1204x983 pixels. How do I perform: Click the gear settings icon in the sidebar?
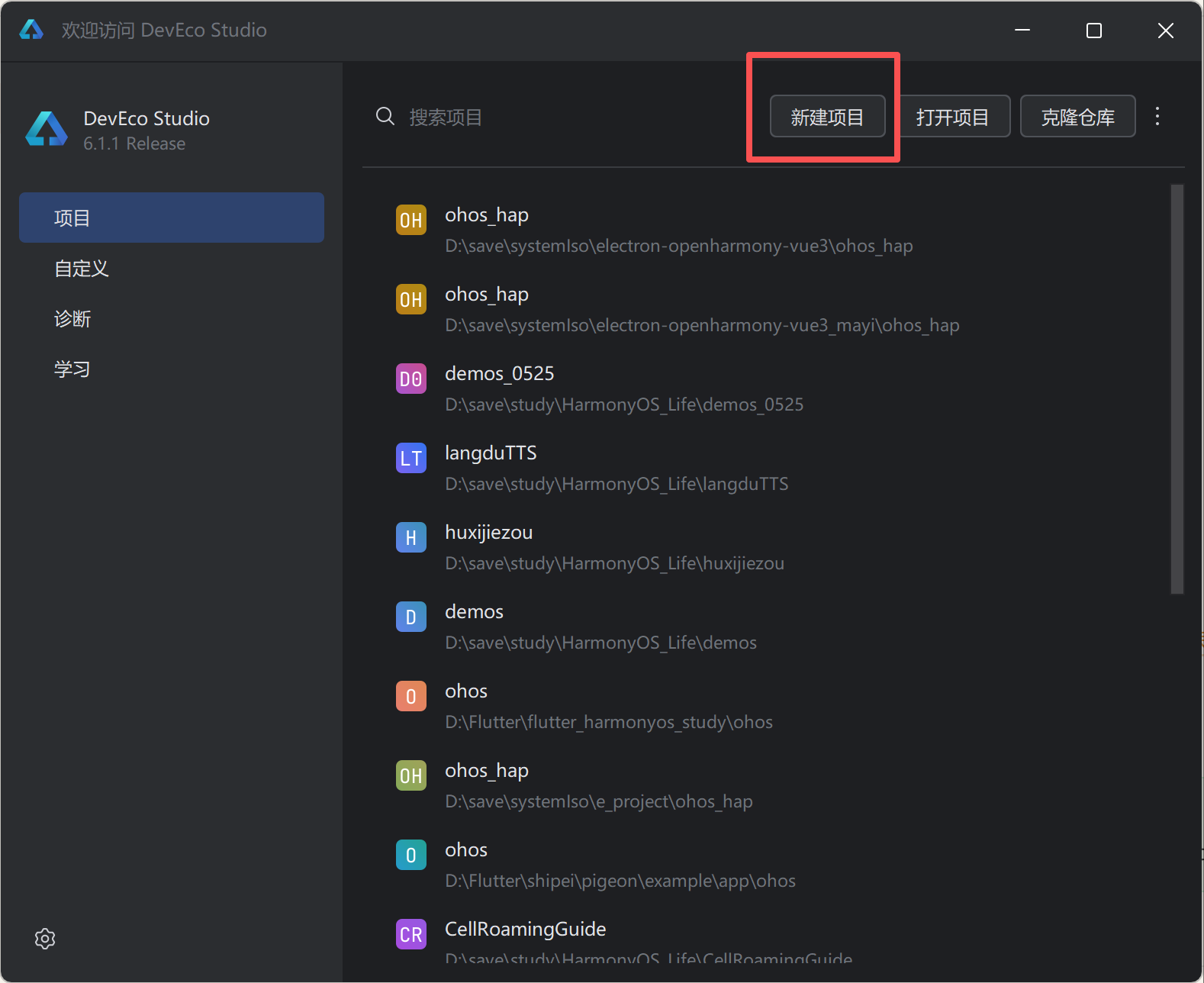[x=45, y=939]
